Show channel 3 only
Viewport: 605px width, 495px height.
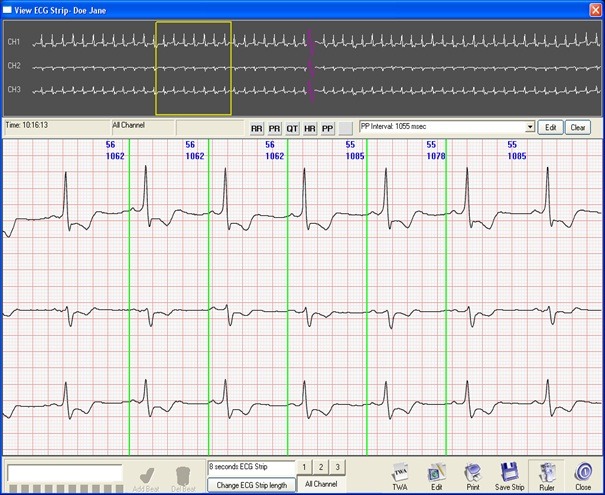337,467
